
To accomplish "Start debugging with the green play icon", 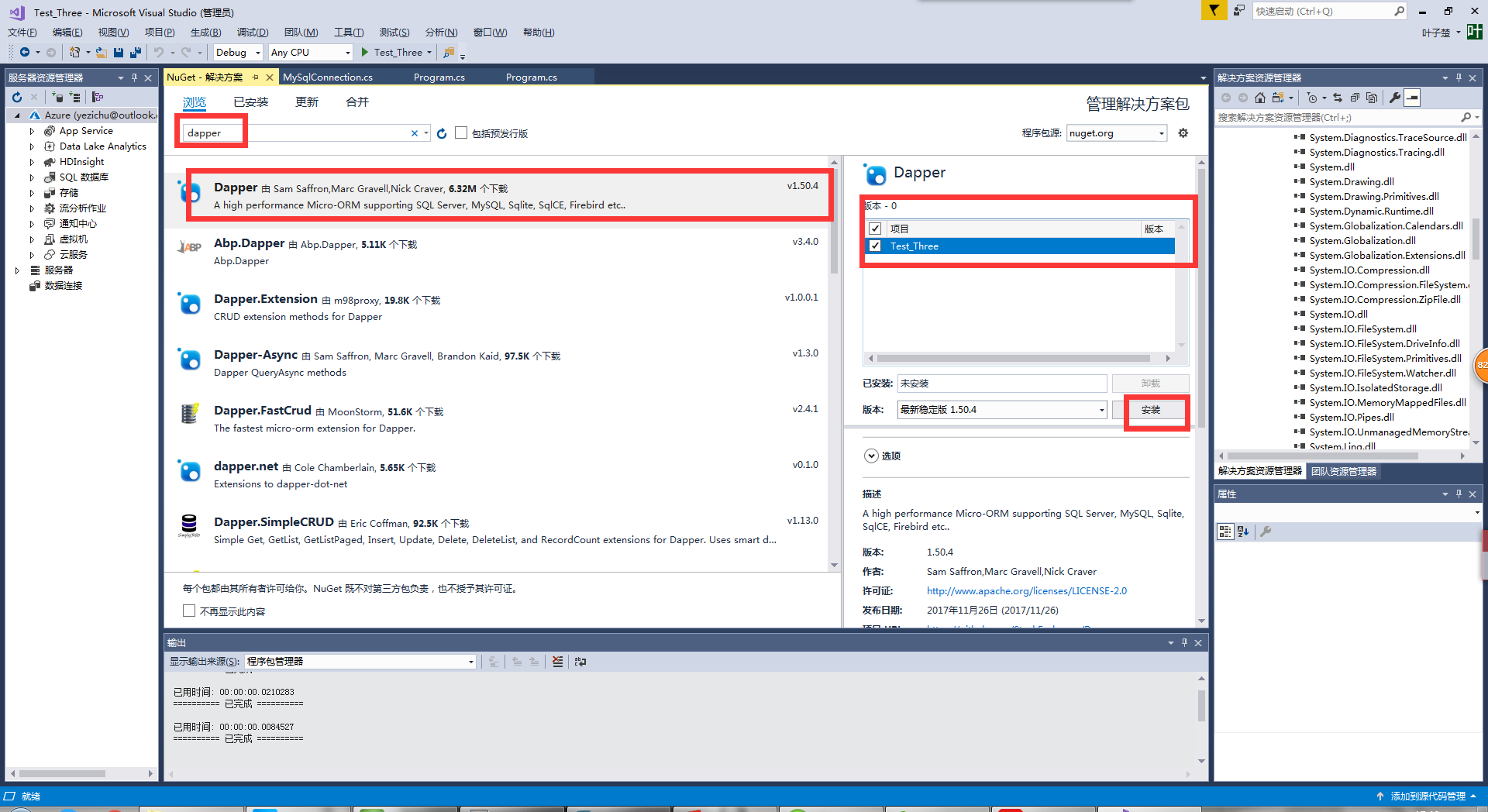I will click(x=364, y=52).
